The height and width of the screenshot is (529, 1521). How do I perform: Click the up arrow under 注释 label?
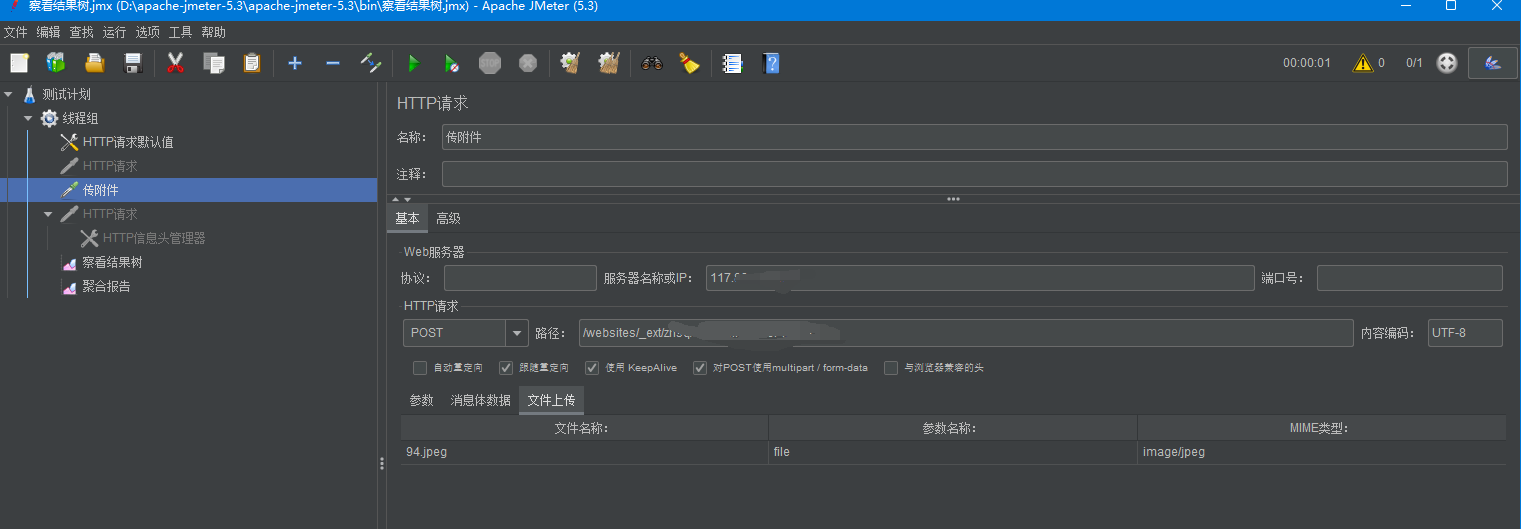click(396, 199)
